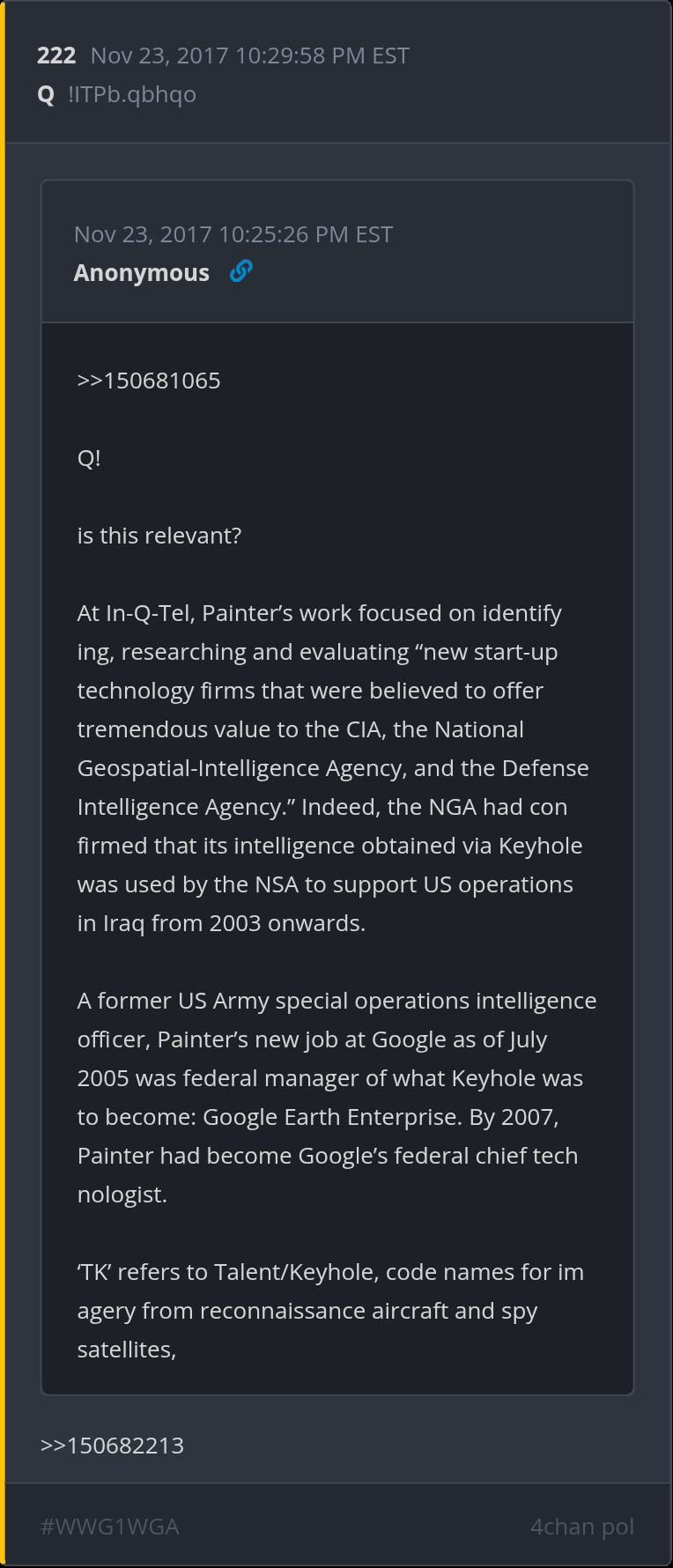The width and height of the screenshot is (673, 1568).
Task: Follow the >>150681065 post reference
Action: click(x=149, y=381)
